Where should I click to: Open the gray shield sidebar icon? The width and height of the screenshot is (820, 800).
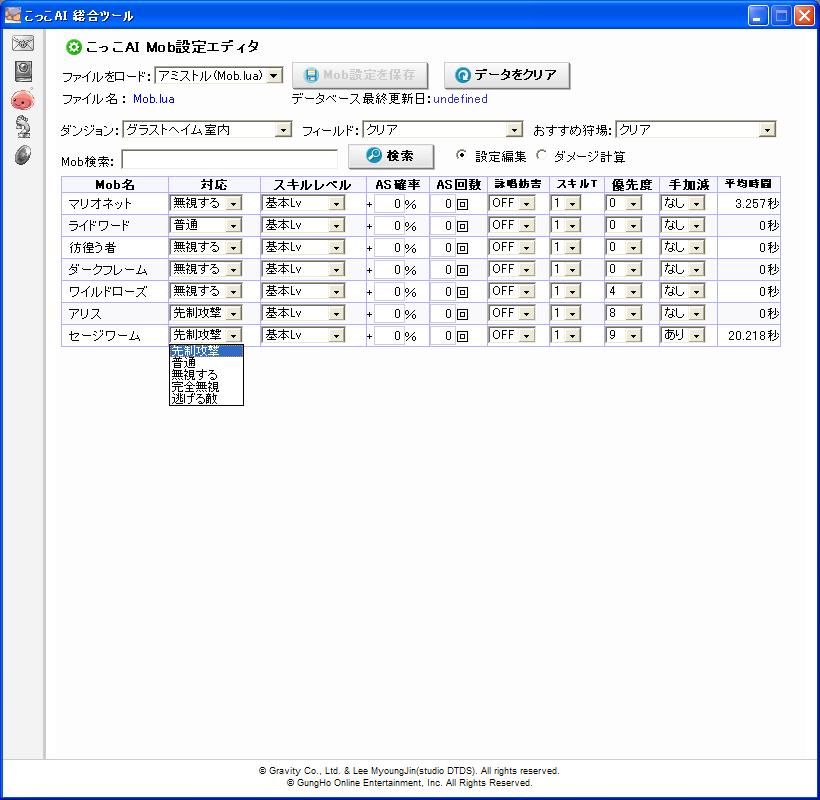tap(22, 154)
